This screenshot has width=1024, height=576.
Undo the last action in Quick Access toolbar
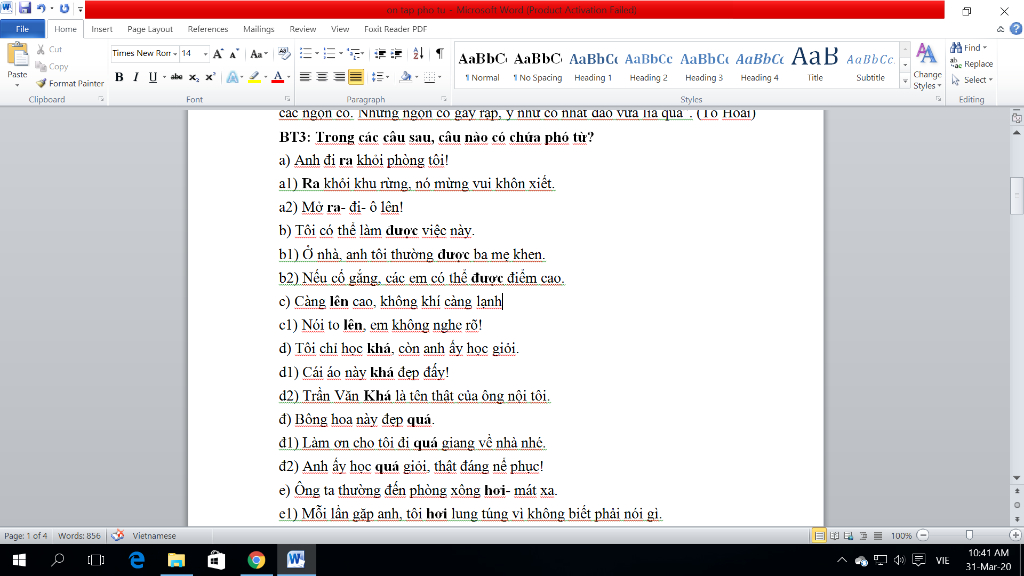[x=41, y=8]
